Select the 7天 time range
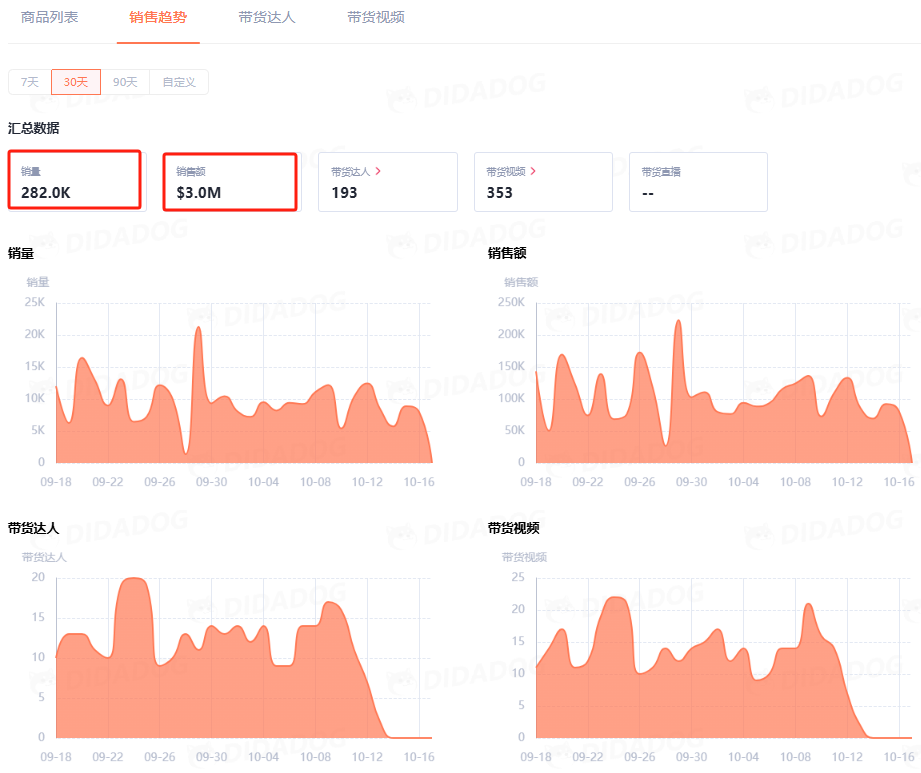 point(30,82)
